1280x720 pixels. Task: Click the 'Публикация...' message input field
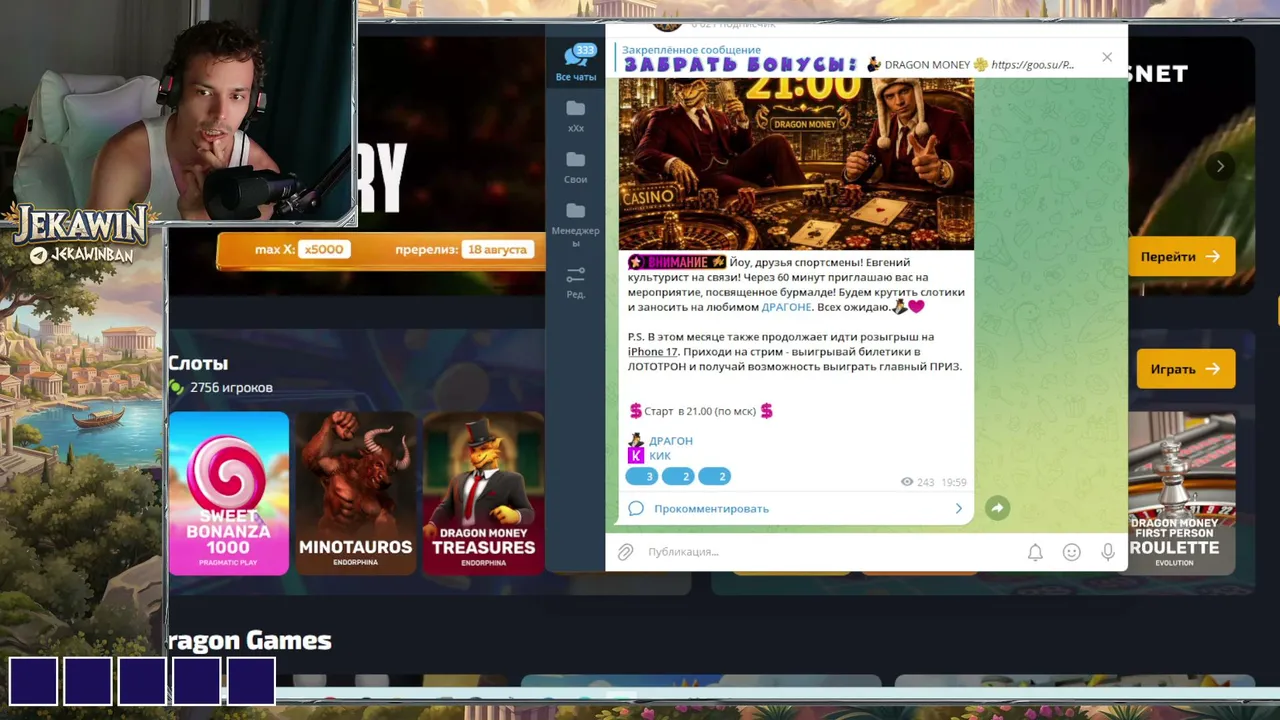tap(828, 552)
